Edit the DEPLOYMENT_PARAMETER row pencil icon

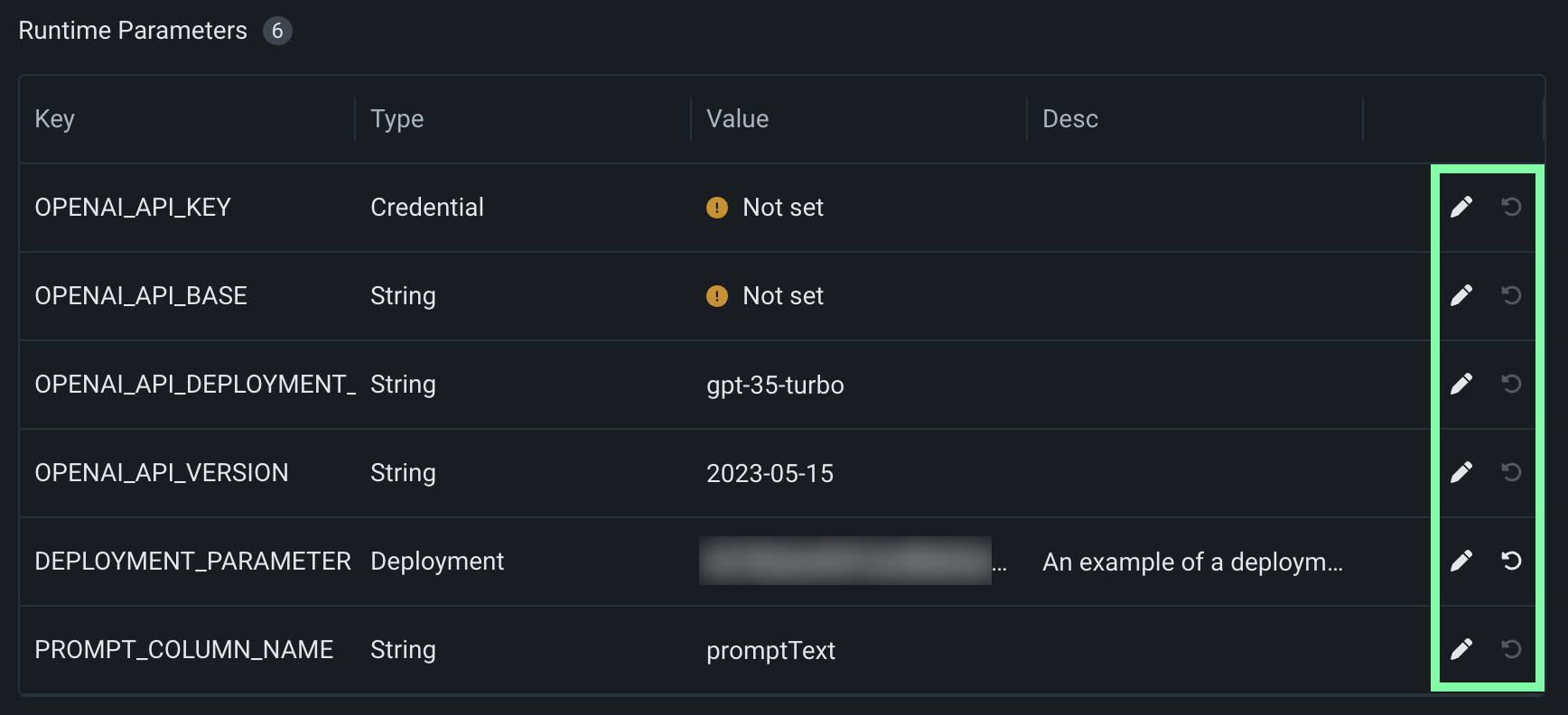1461,562
